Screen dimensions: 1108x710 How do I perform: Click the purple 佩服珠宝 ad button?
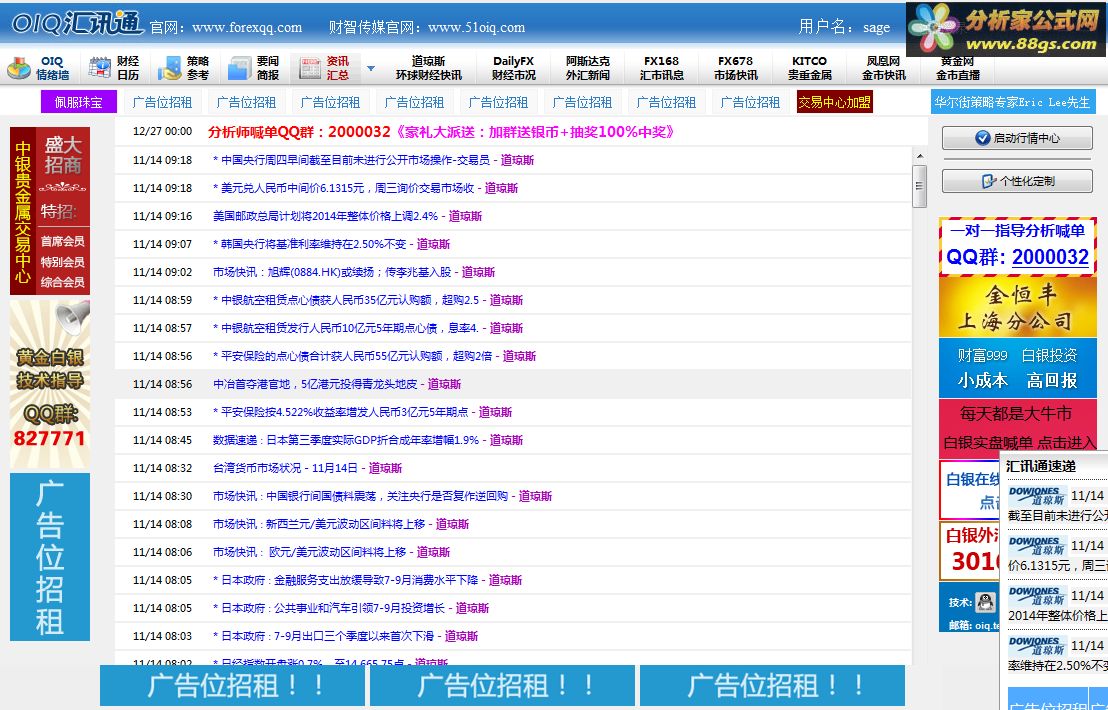click(x=78, y=102)
